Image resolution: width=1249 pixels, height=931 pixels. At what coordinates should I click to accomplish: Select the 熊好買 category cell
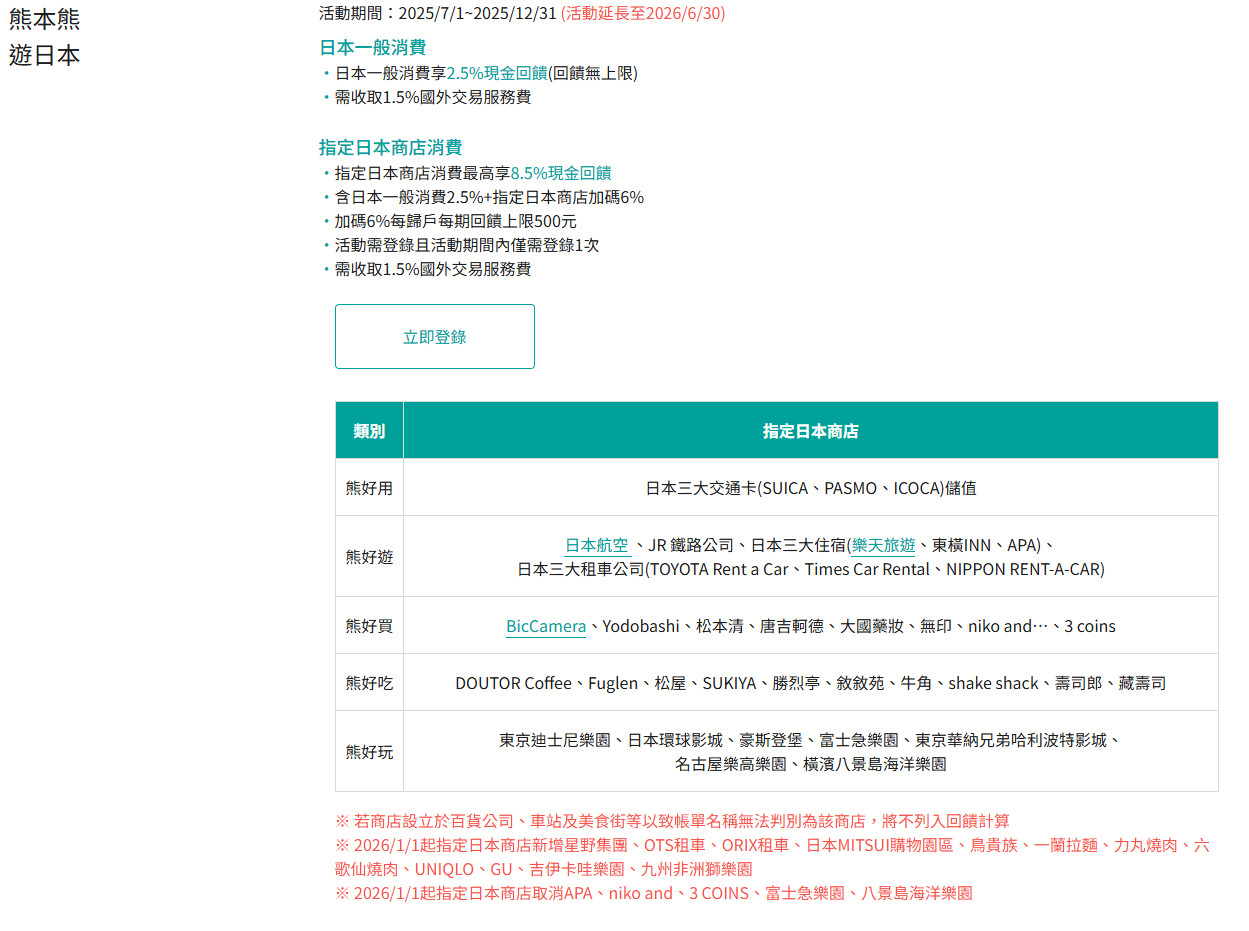point(369,626)
